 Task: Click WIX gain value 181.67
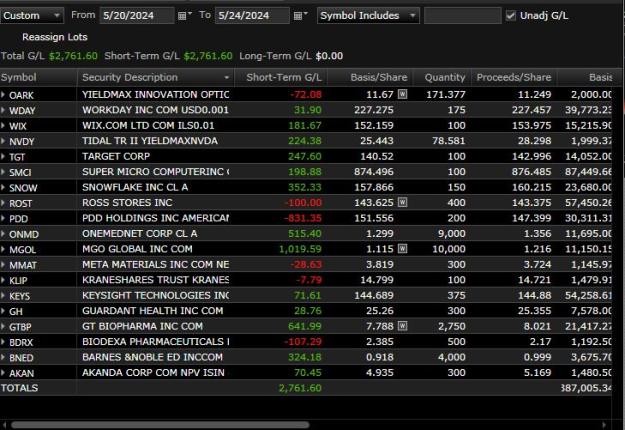point(305,126)
